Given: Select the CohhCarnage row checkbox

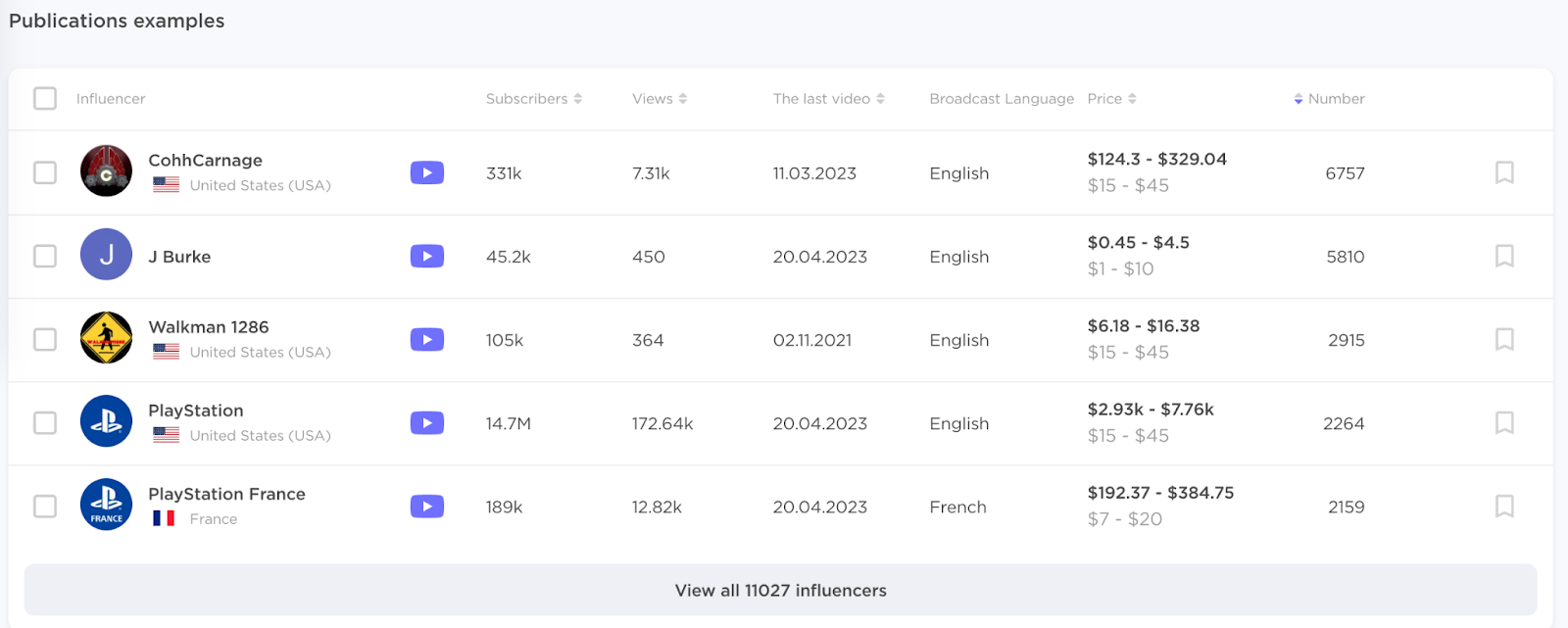Looking at the screenshot, I should pos(45,173).
